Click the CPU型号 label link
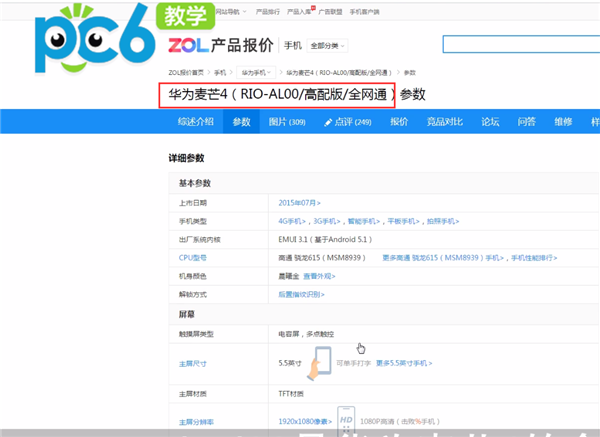600x437 pixels. click(192, 258)
